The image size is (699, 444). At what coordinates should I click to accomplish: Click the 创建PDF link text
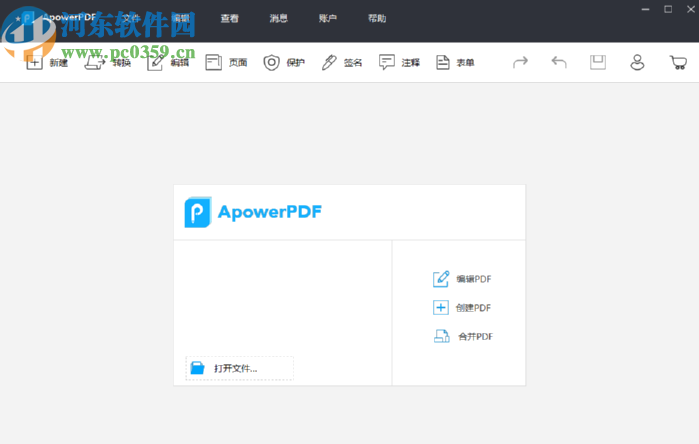(x=473, y=308)
